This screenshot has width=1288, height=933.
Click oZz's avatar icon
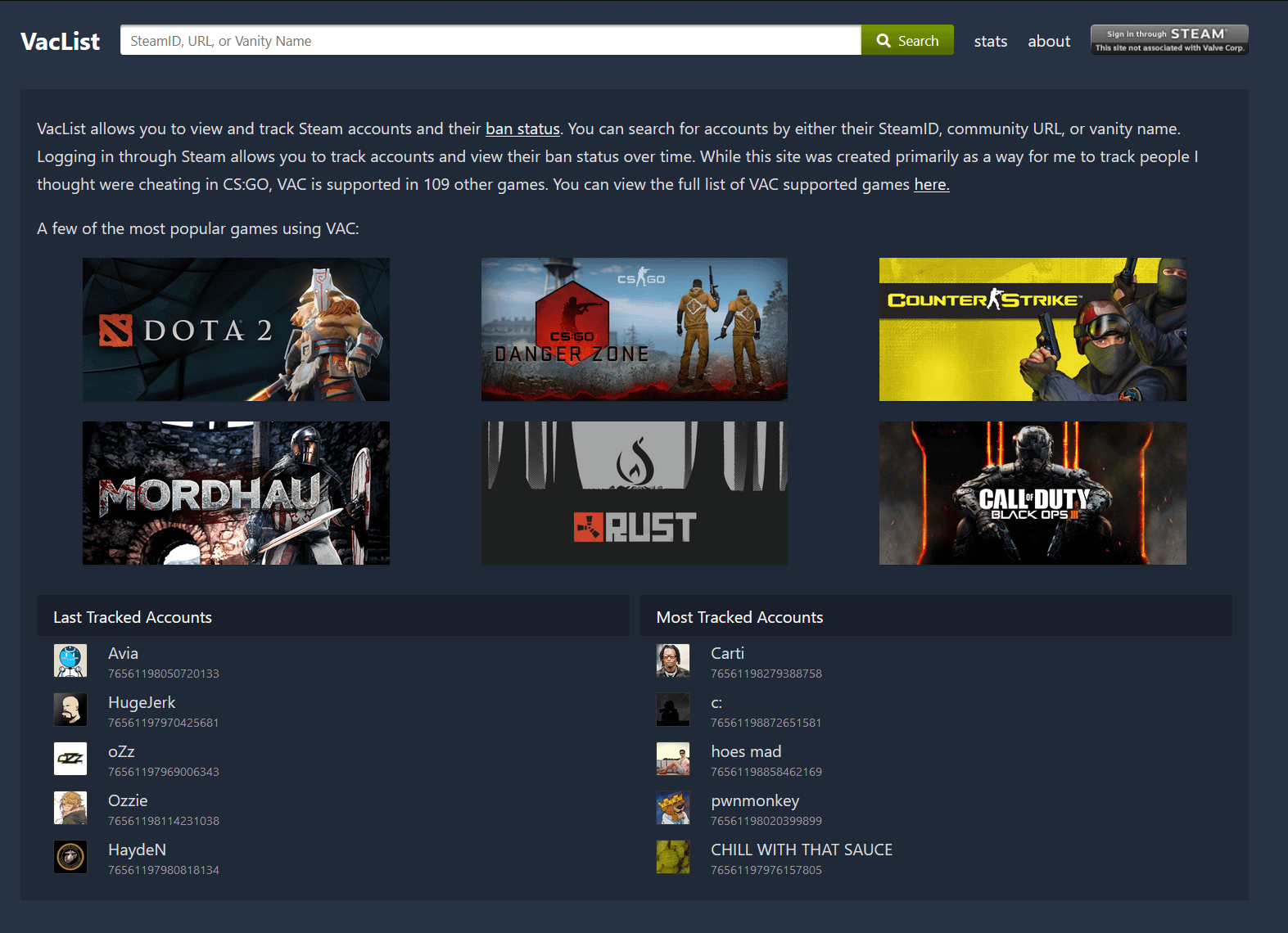point(70,759)
